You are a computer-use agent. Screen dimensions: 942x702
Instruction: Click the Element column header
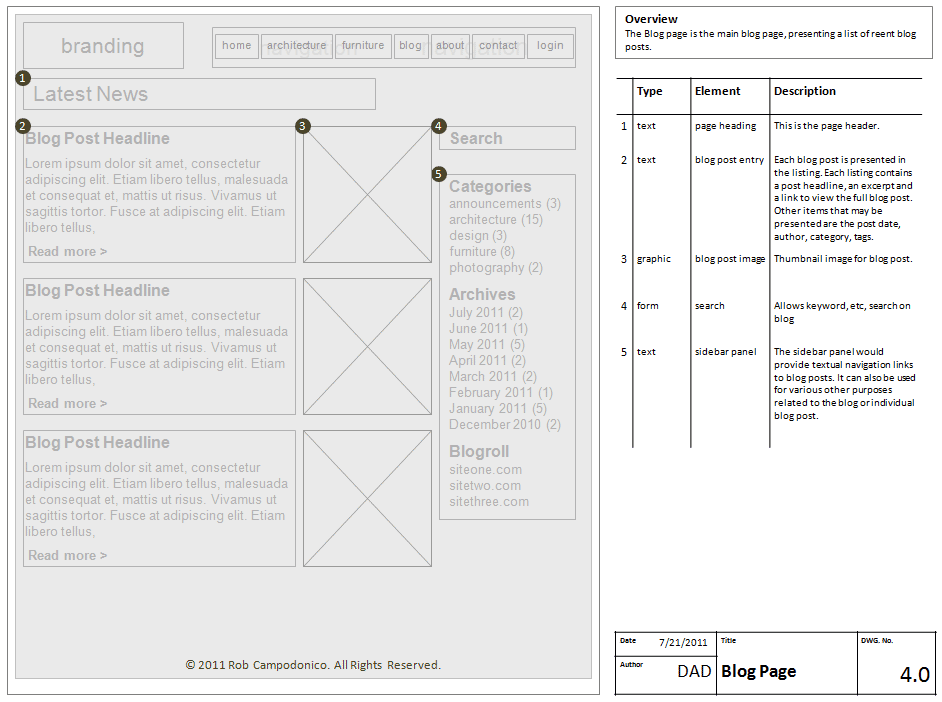[717, 91]
